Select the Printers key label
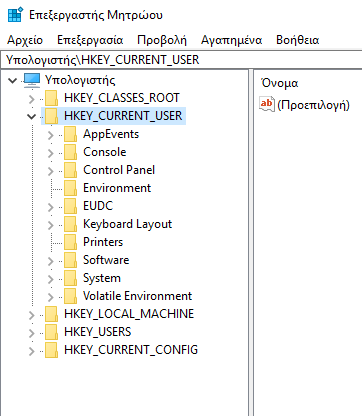Image resolution: width=362 pixels, height=416 pixels. point(103,242)
